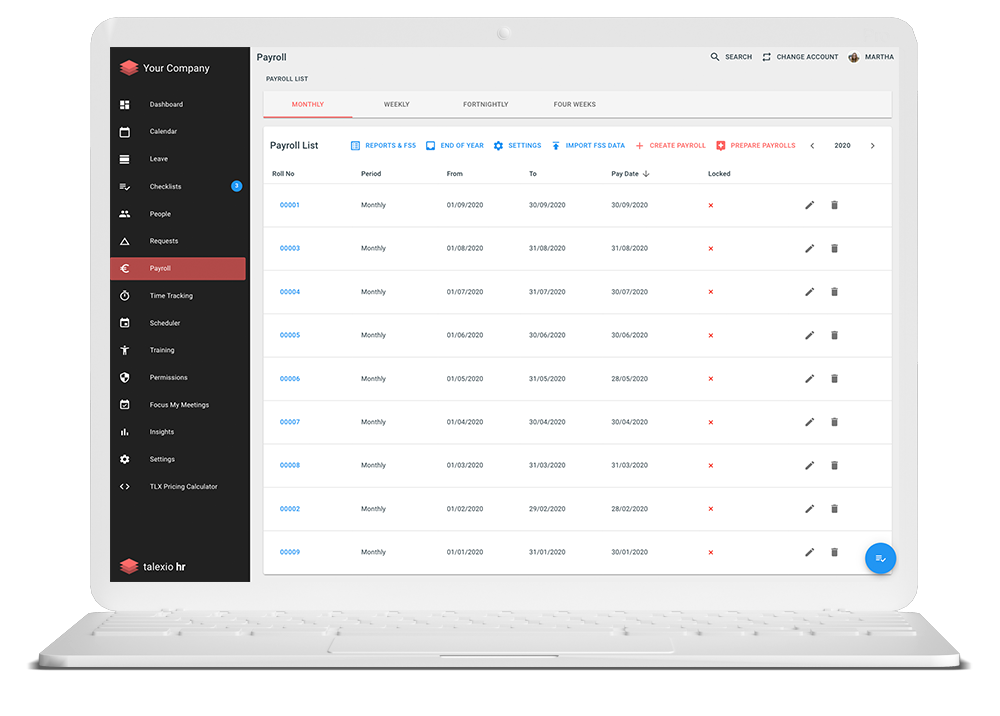
Task: Open payroll roll 00001
Action: 290,205
